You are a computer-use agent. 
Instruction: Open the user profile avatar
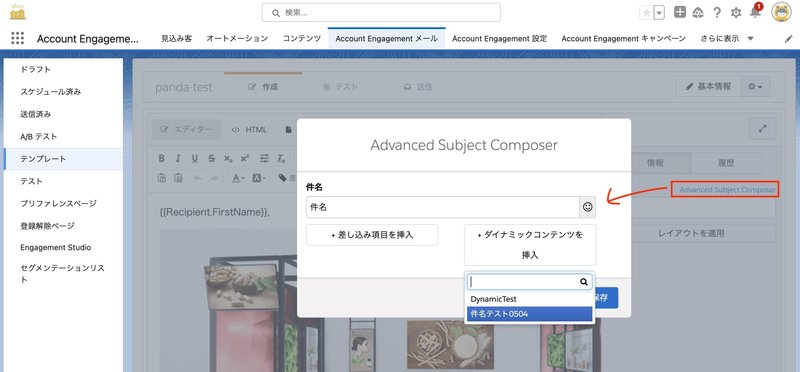pos(781,12)
